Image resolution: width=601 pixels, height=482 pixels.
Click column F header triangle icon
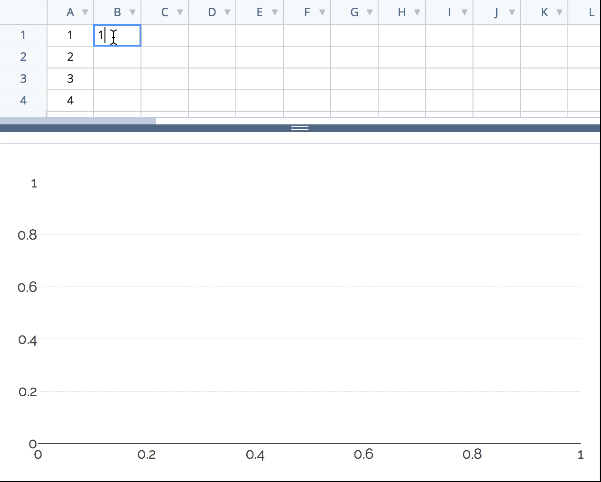pos(322,13)
